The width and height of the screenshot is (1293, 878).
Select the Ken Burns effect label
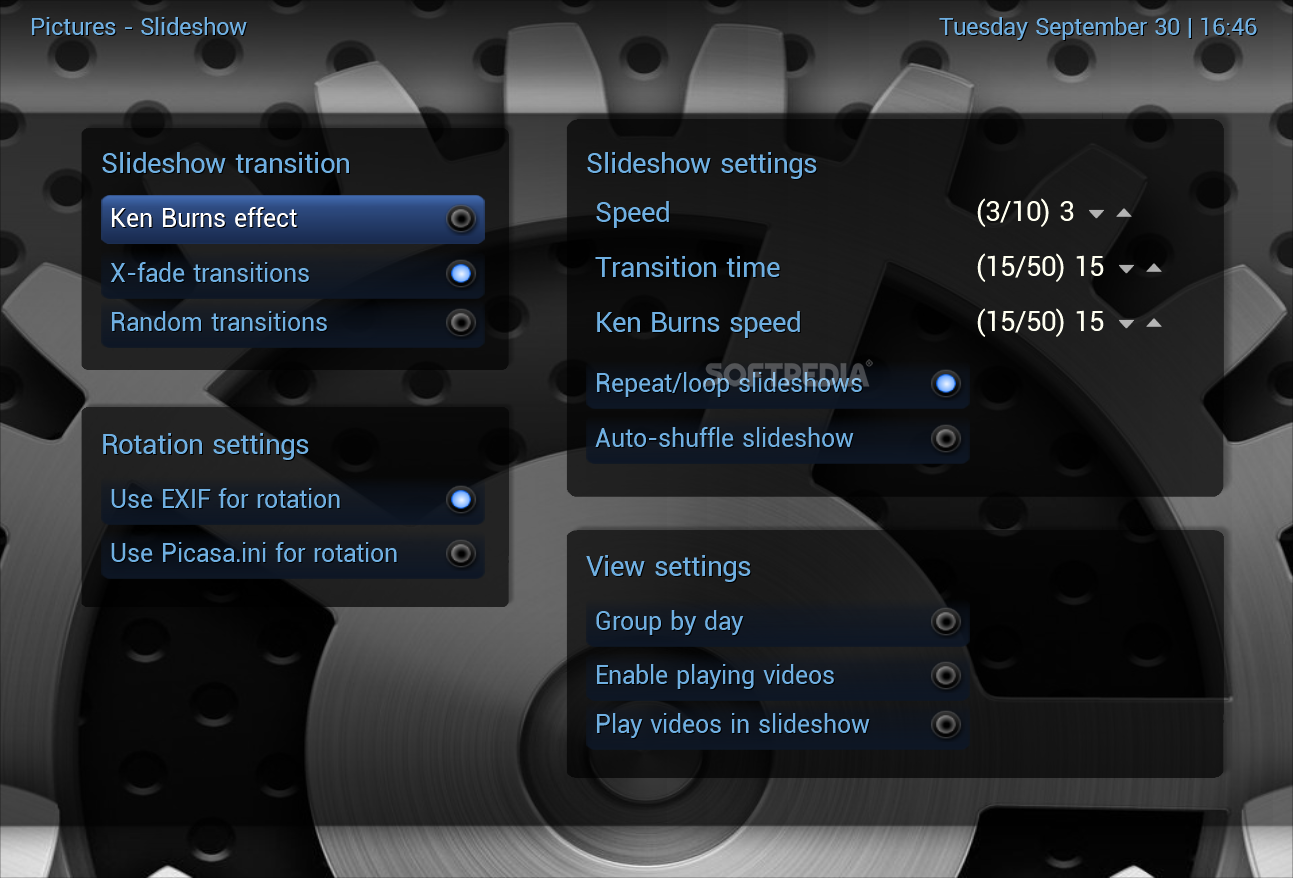pyautogui.click(x=204, y=219)
